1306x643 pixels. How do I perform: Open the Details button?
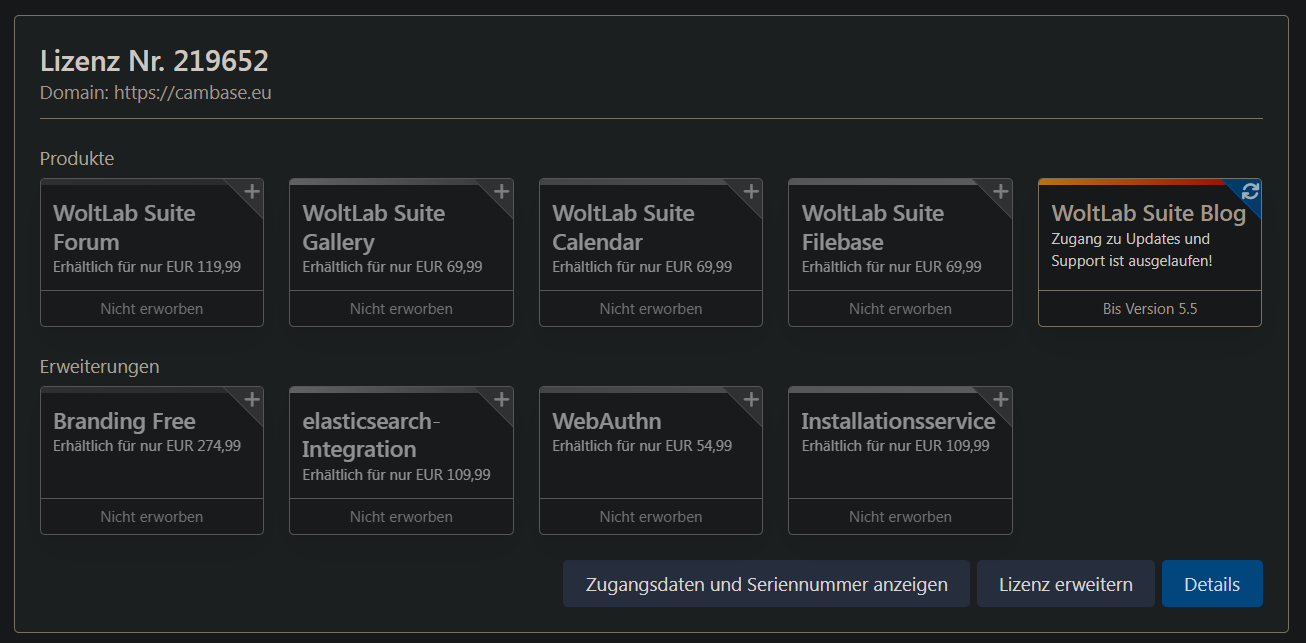point(1212,584)
